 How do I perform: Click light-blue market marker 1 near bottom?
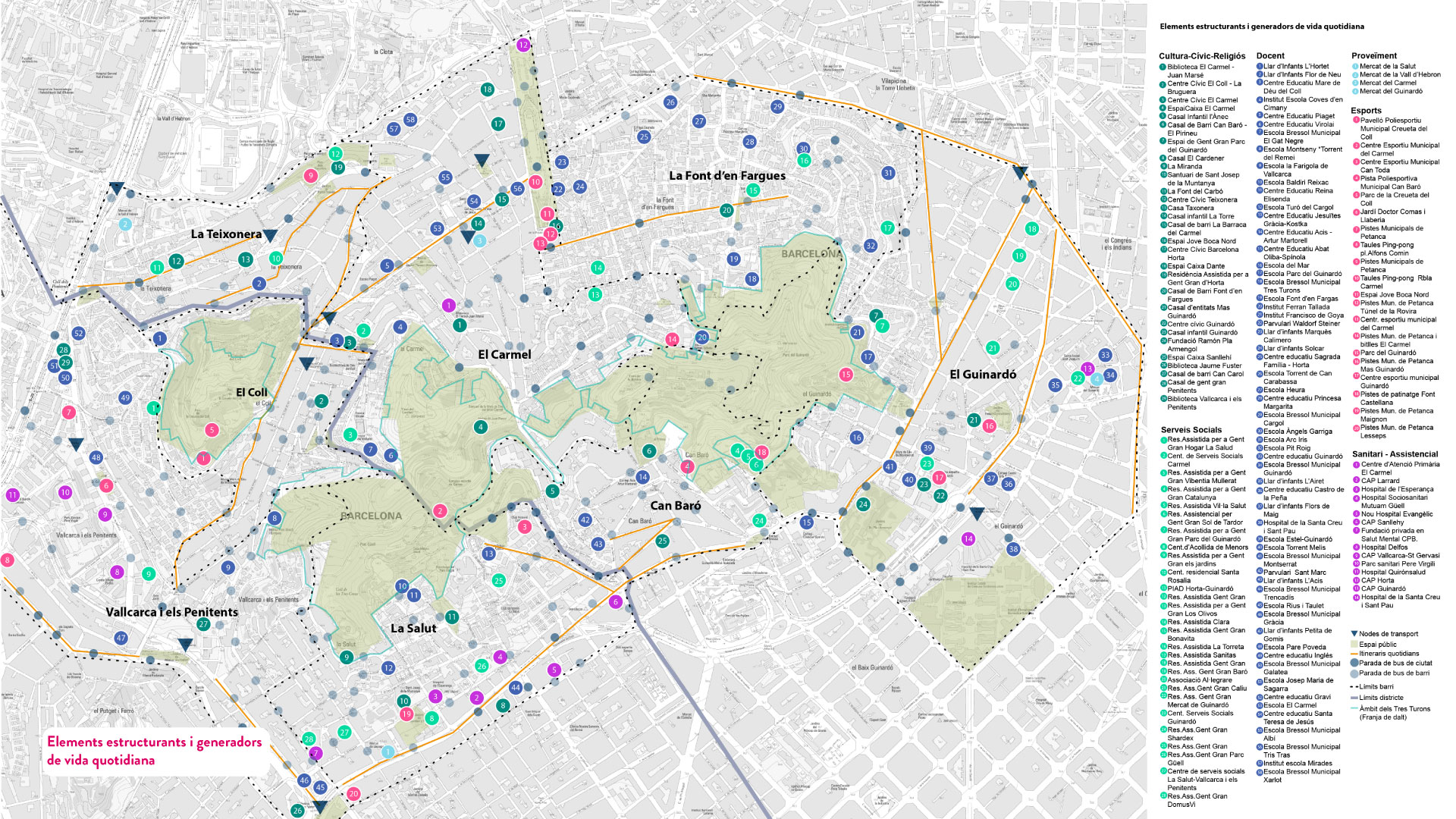pyautogui.click(x=388, y=752)
